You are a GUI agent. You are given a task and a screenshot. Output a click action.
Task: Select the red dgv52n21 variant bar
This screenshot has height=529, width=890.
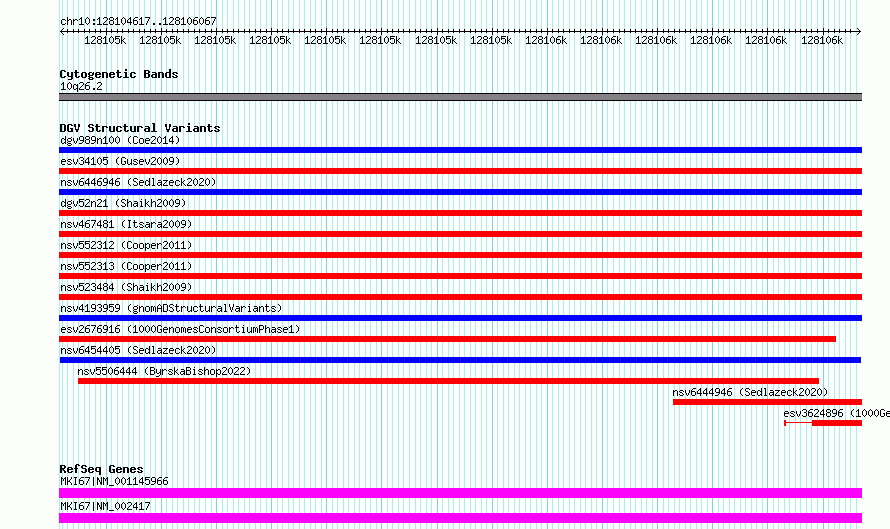click(460, 213)
